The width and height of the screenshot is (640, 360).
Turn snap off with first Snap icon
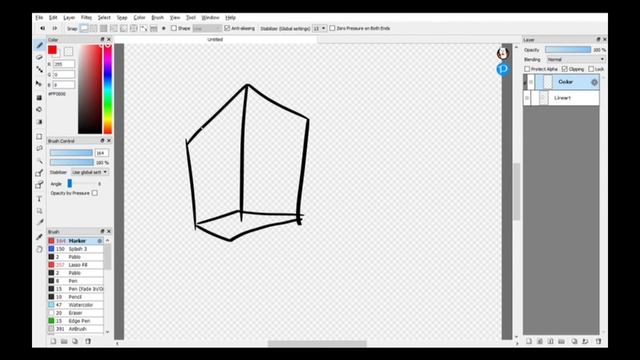[x=84, y=28]
